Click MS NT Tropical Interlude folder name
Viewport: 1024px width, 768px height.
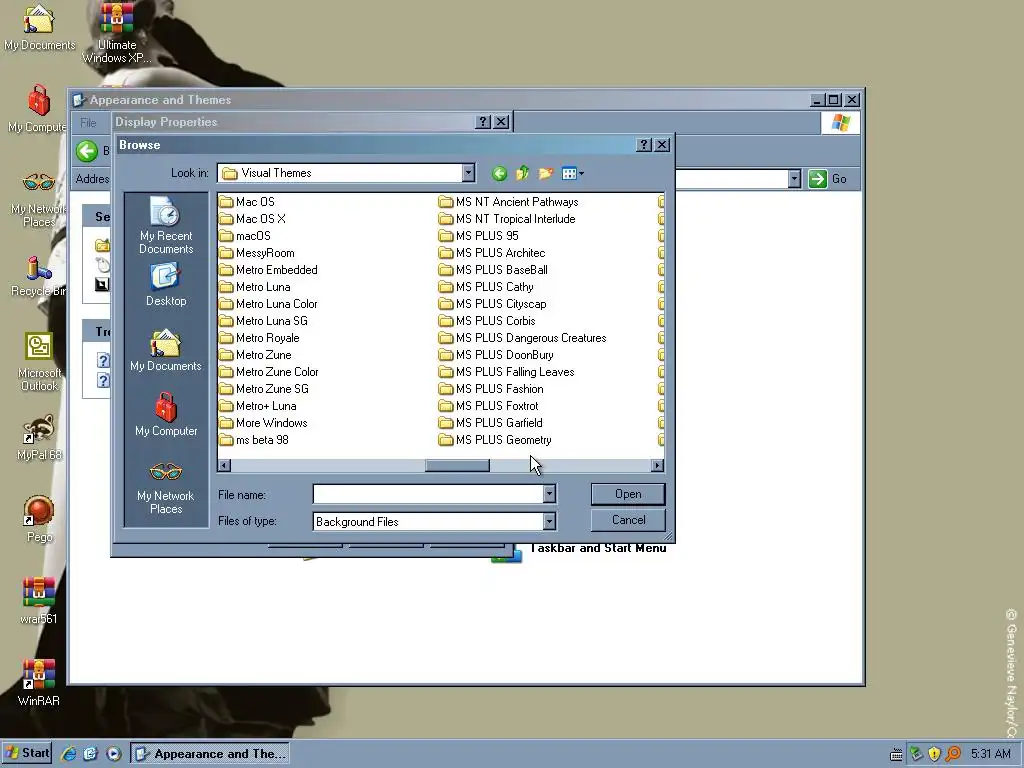[516, 219]
